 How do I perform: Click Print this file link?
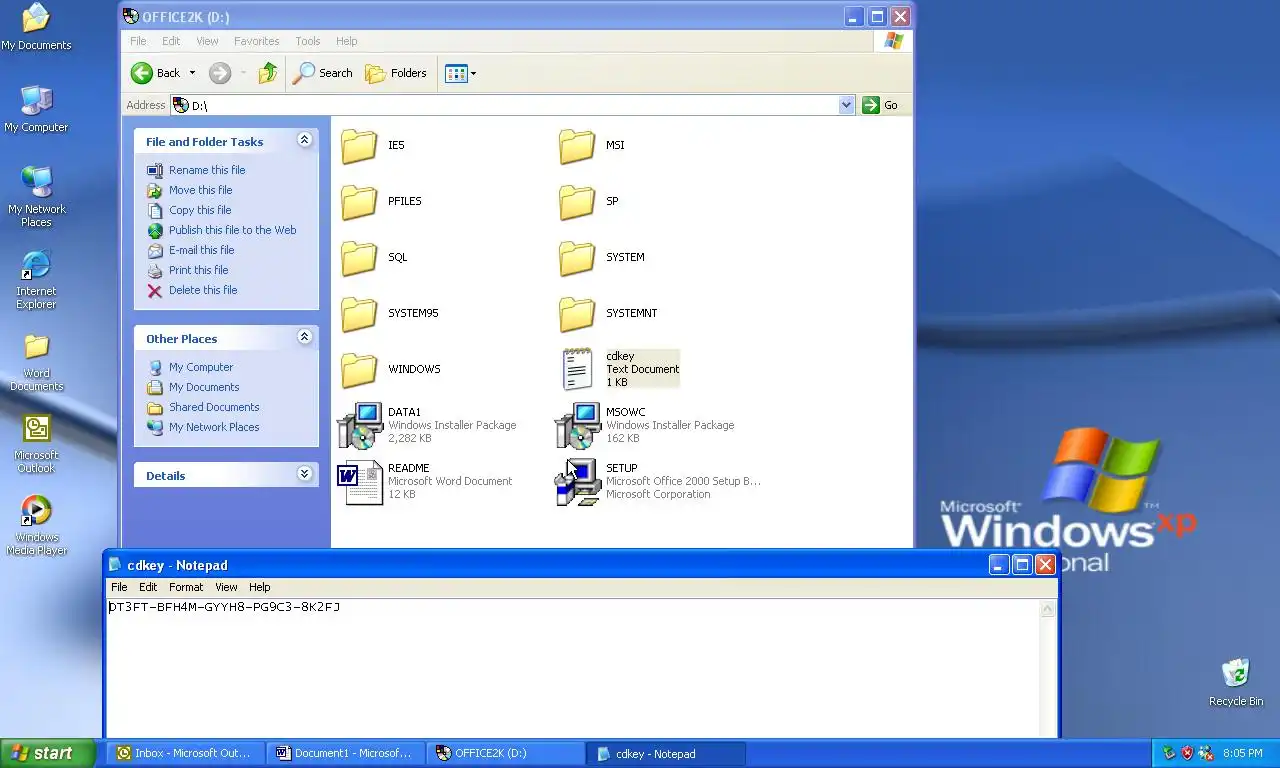coord(198,270)
